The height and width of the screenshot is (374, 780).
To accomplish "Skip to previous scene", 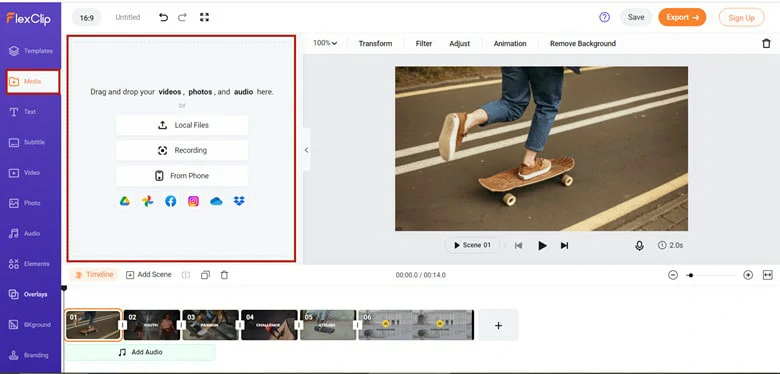I will point(518,246).
